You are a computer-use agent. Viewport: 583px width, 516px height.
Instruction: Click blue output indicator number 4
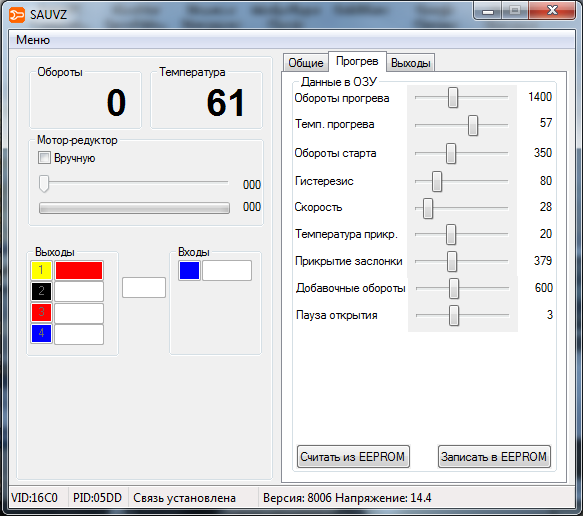click(41, 333)
